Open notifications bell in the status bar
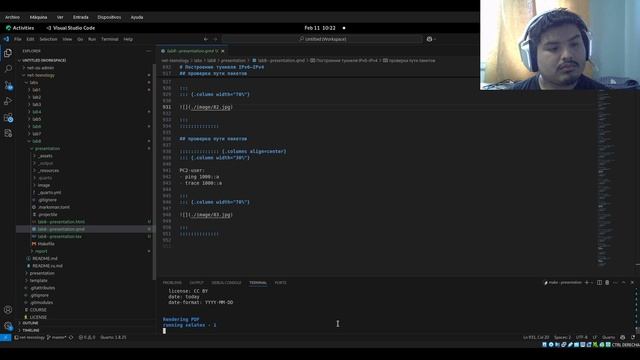 633,338
